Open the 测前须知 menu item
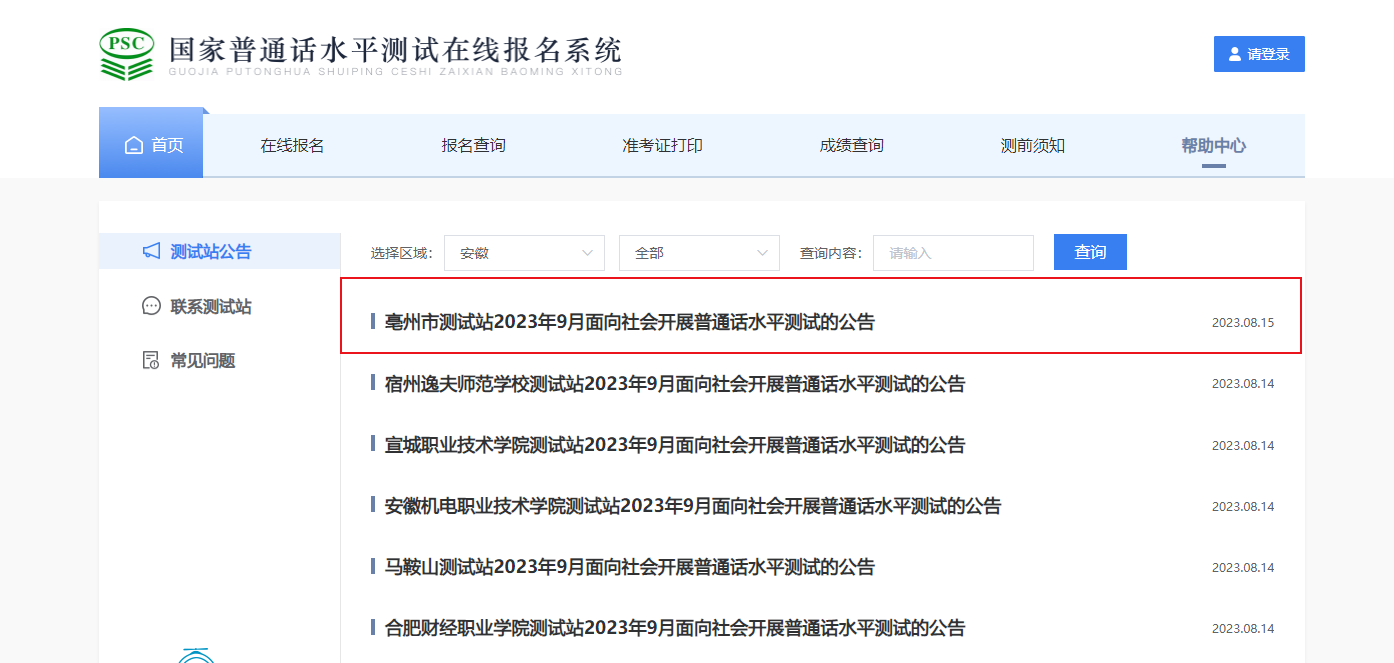Image resolution: width=1394 pixels, height=663 pixels. pyautogui.click(x=1033, y=146)
